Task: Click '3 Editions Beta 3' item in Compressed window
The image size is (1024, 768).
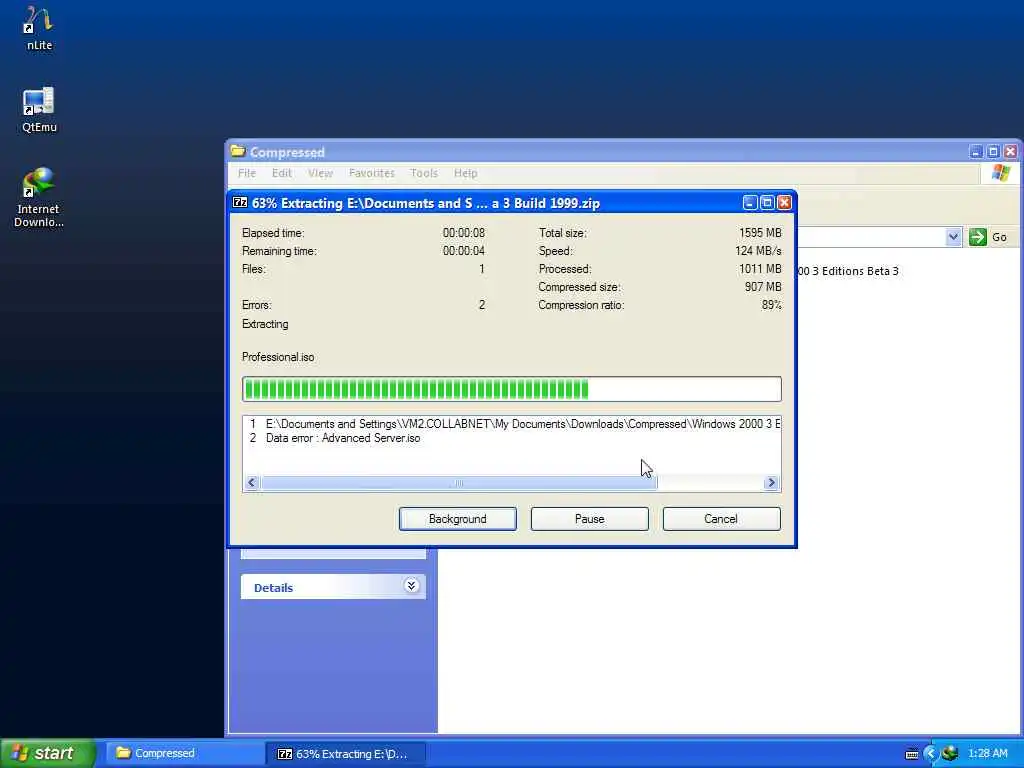Action: coord(848,271)
